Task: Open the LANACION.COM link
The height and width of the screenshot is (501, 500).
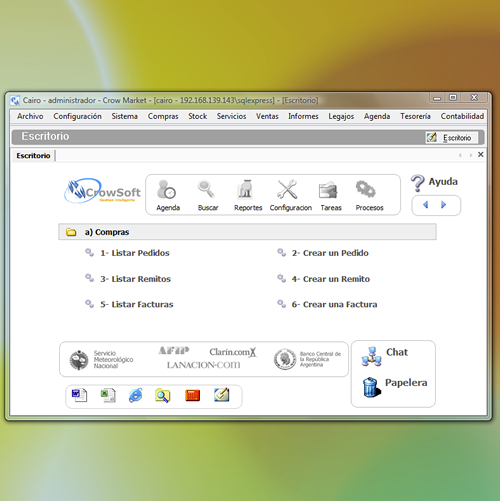Action: pyautogui.click(x=203, y=365)
